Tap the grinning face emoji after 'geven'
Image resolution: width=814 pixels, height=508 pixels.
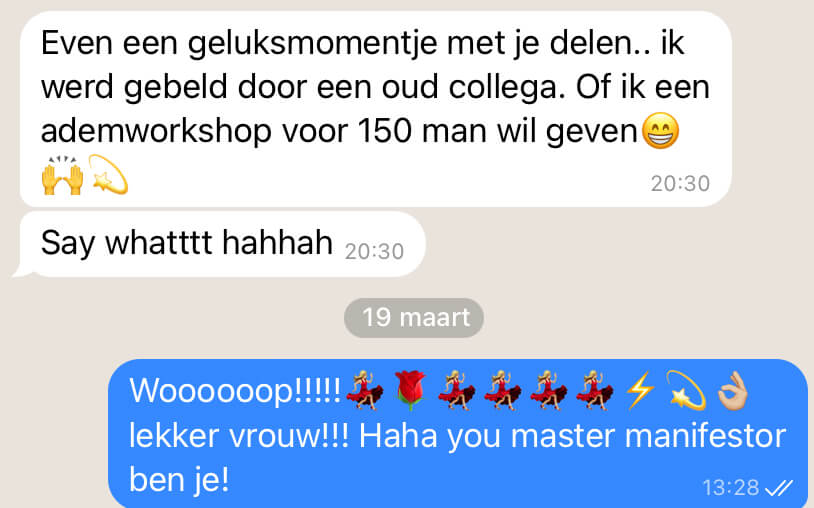click(660, 130)
